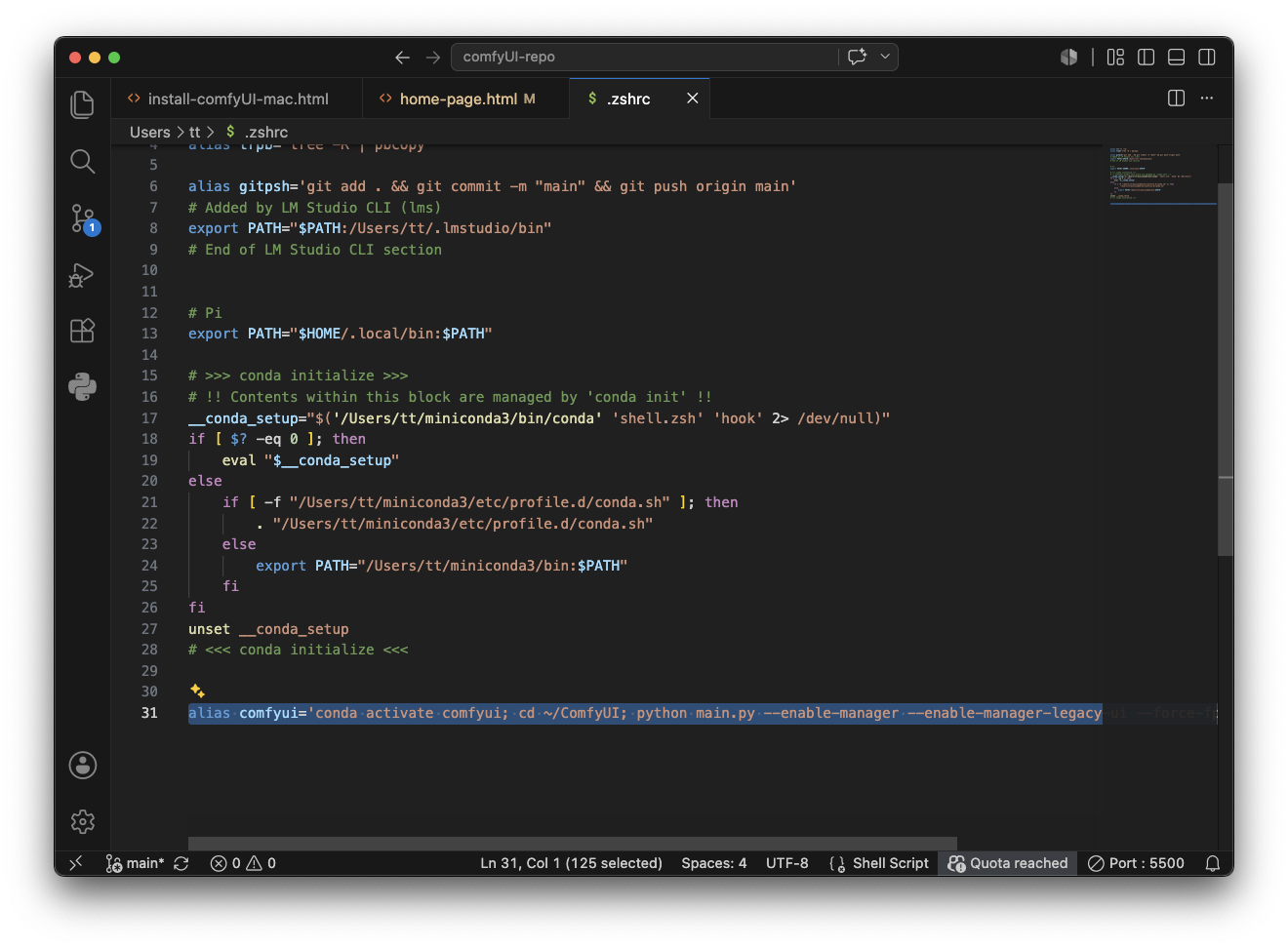Click the braces icon beside Shell Script
The width and height of the screenshot is (1288, 948).
tap(837, 863)
